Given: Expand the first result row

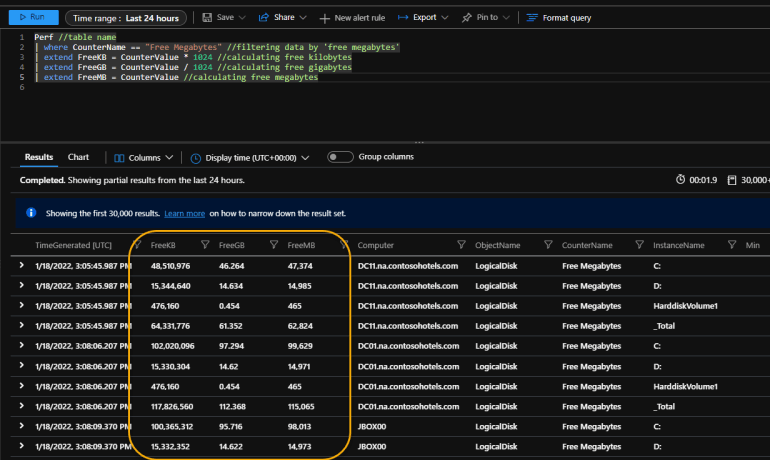Looking at the screenshot, I should (x=22, y=266).
